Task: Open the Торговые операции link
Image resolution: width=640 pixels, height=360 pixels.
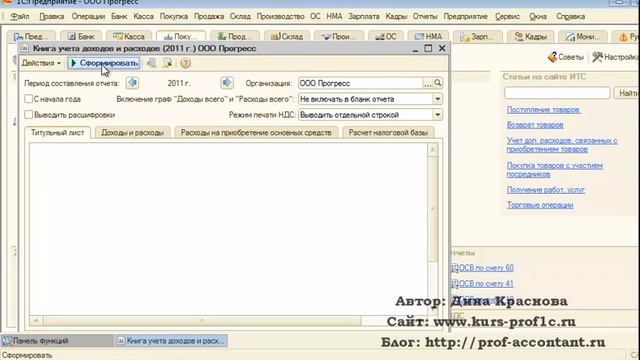Action: point(540,205)
